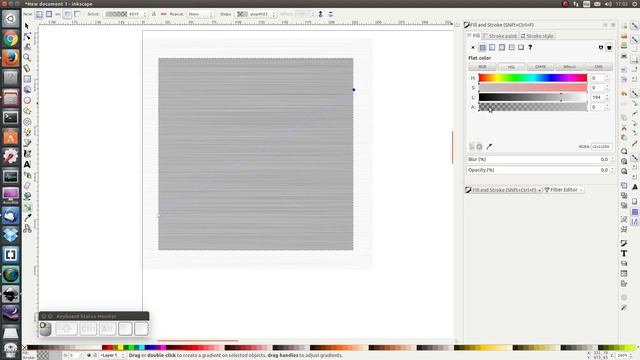The image size is (640, 360).
Task: Open Repeat mode dropdown
Action: [200, 14]
